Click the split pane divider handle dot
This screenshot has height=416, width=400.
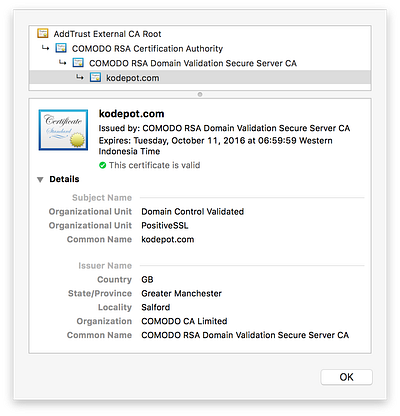pos(200,94)
